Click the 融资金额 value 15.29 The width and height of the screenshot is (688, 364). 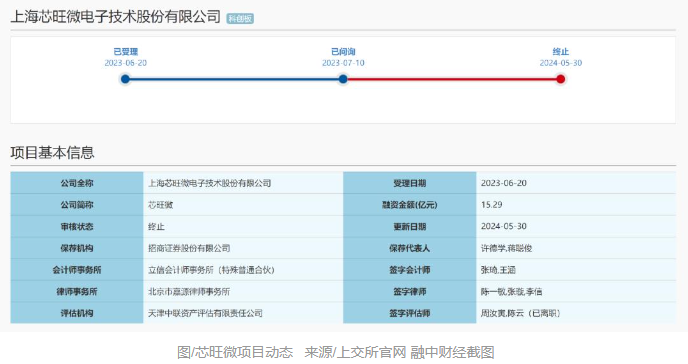[x=491, y=205]
